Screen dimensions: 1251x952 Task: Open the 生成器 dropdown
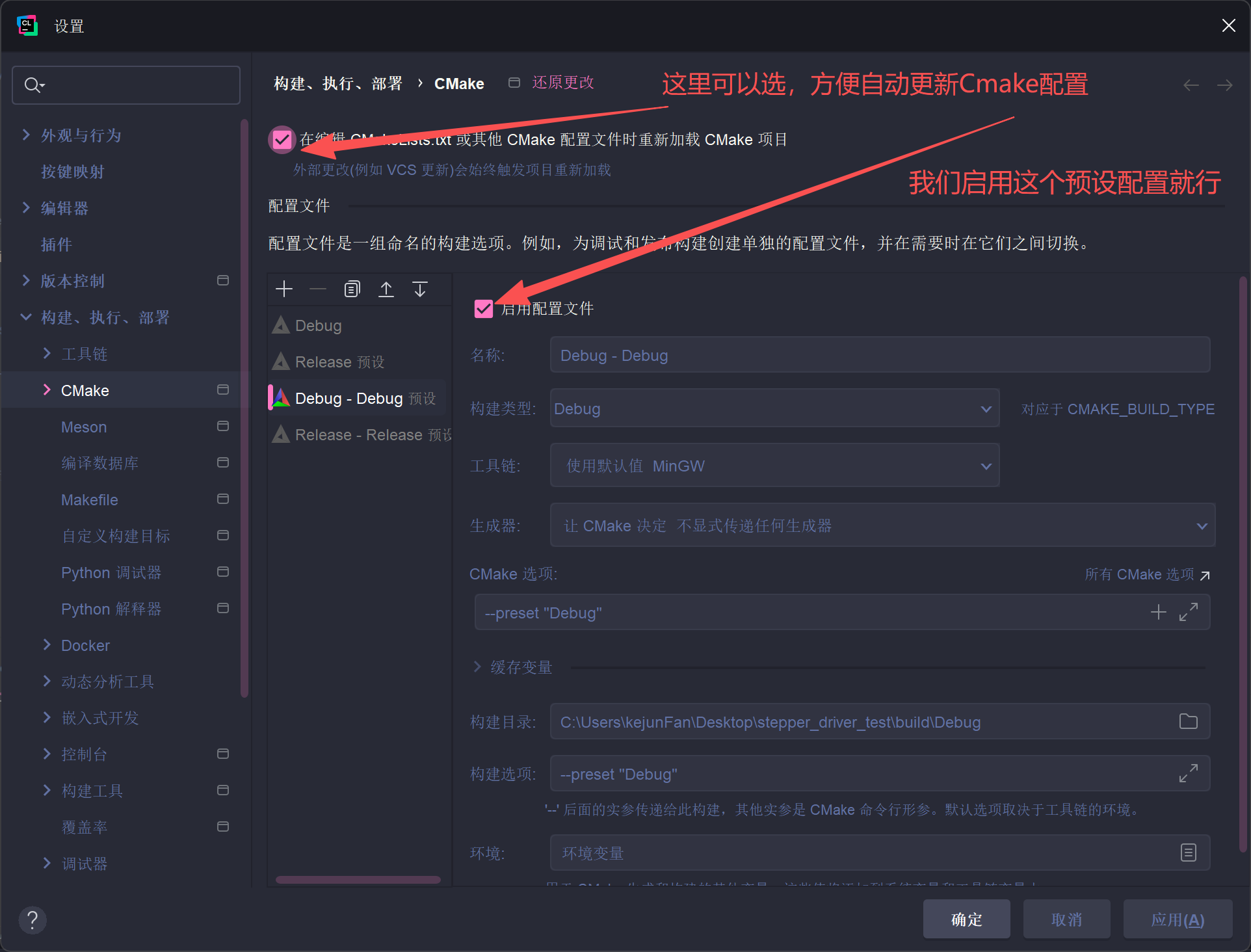click(882, 525)
